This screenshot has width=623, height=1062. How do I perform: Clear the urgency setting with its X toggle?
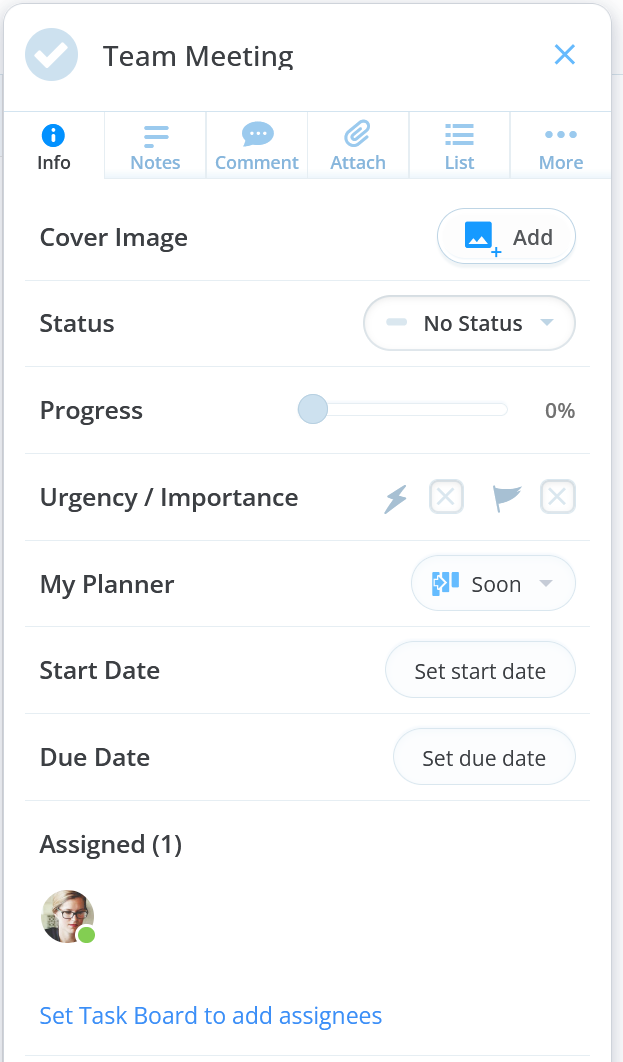[x=446, y=497]
